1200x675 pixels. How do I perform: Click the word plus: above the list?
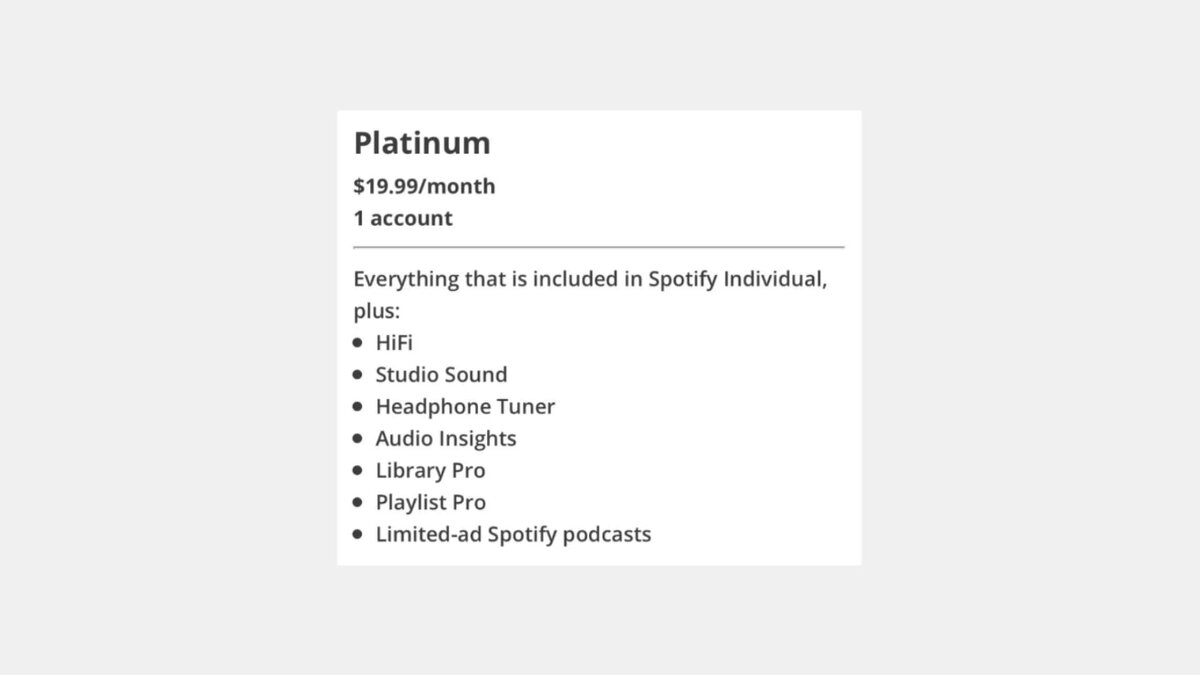[376, 311]
